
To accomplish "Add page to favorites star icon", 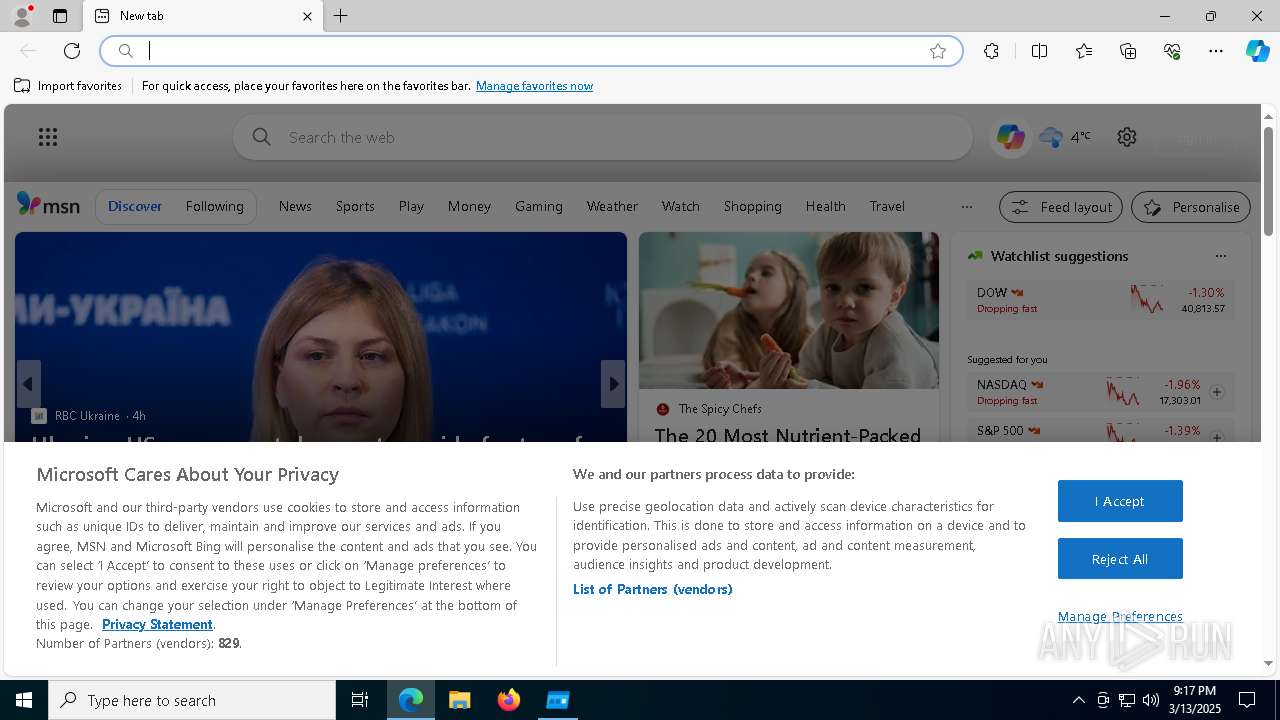I will click(938, 51).
